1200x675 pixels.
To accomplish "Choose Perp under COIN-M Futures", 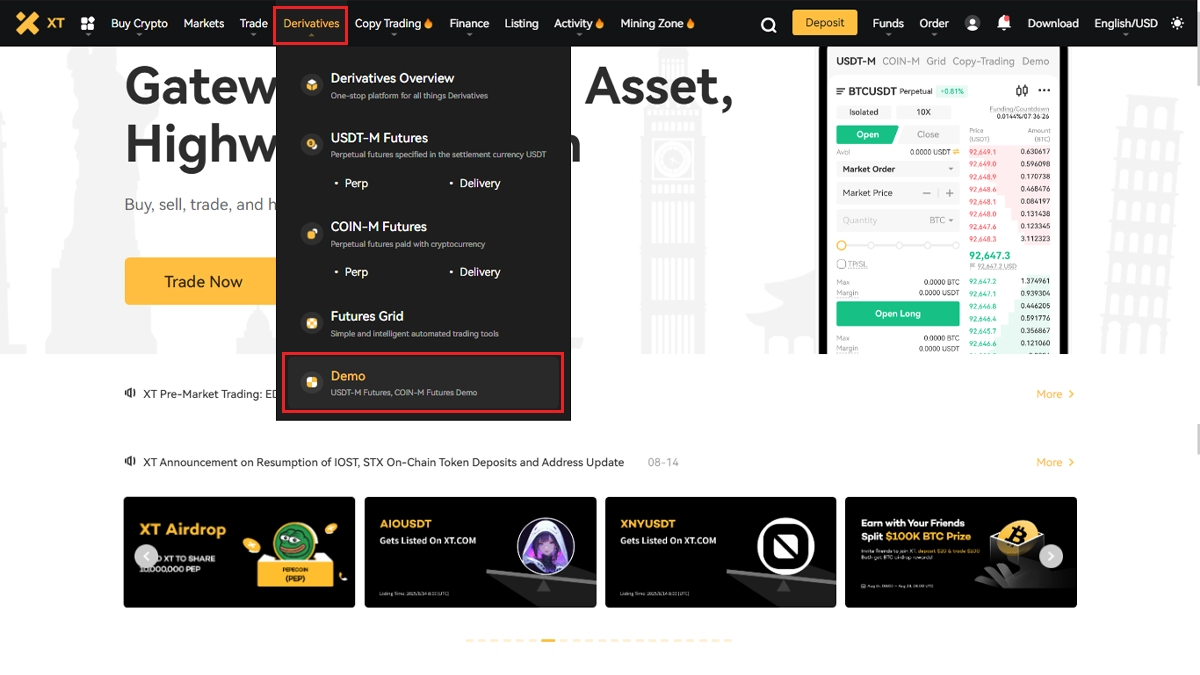I will (x=356, y=272).
